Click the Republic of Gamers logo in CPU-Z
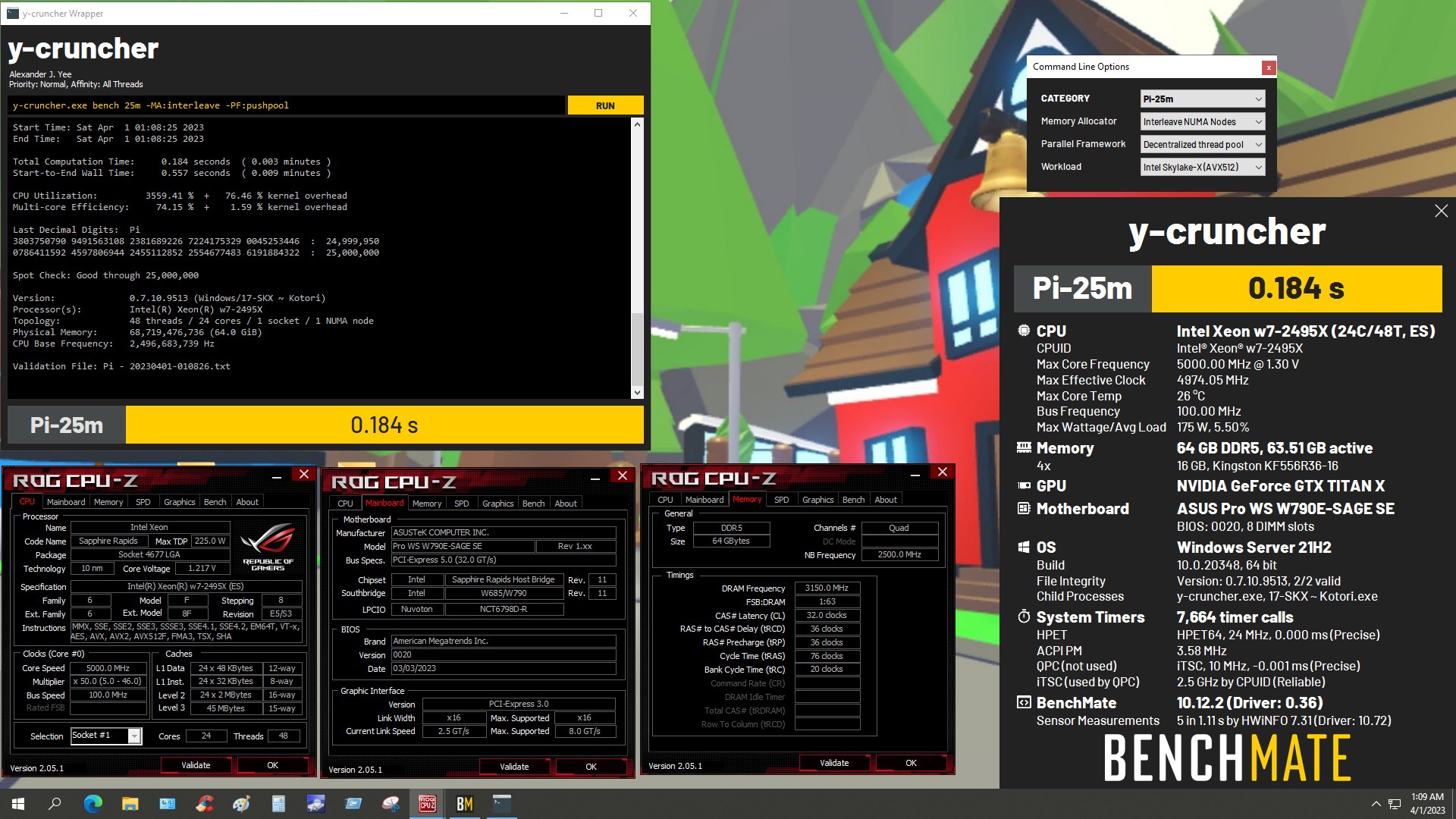This screenshot has height=819, width=1456. [x=268, y=547]
